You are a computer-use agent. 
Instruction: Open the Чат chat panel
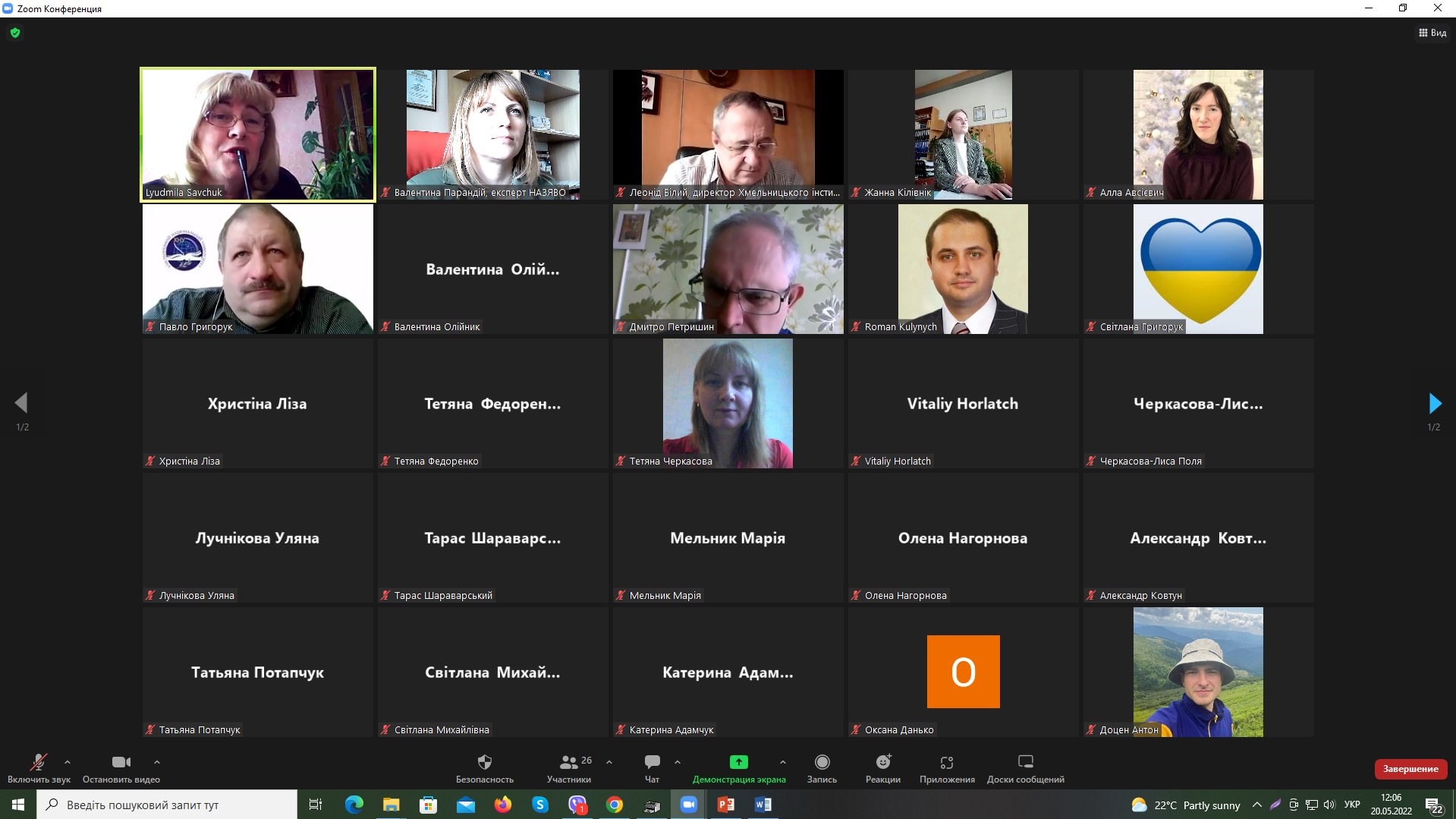(652, 768)
